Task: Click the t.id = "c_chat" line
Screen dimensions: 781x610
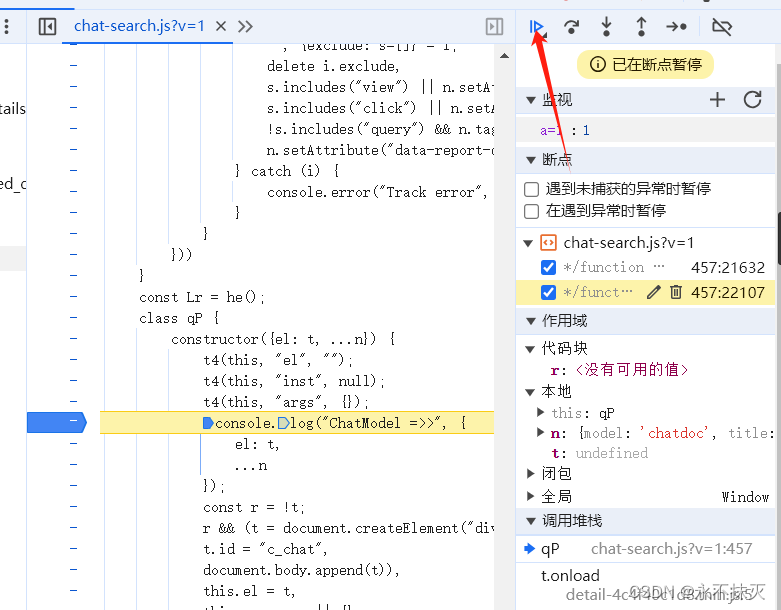Action: pyautogui.click(x=265, y=549)
